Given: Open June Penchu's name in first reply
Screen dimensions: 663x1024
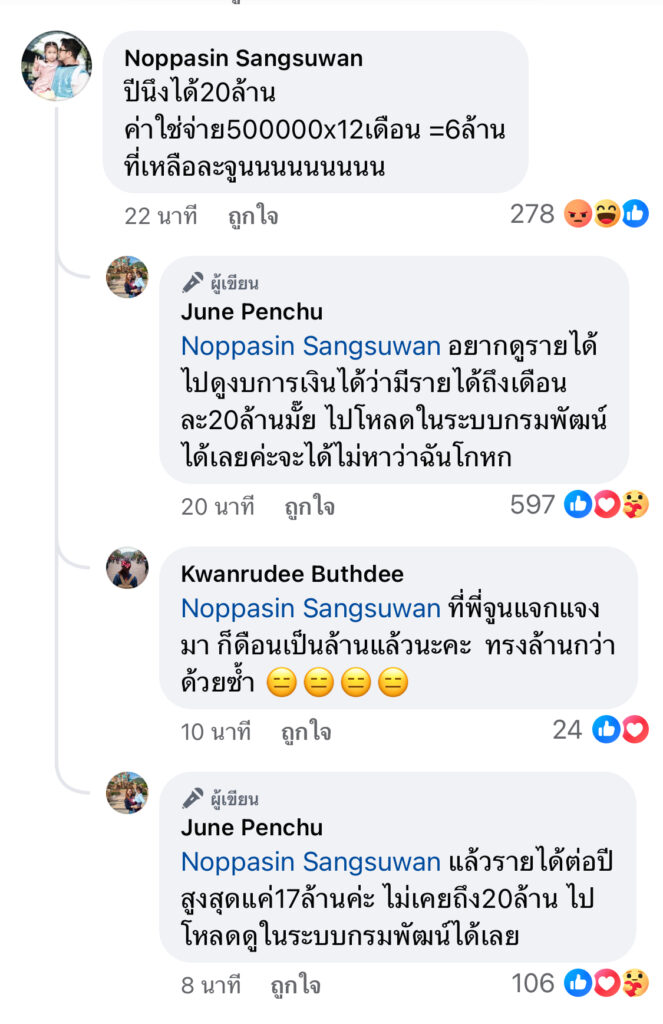Looking at the screenshot, I should pyautogui.click(x=251, y=312).
